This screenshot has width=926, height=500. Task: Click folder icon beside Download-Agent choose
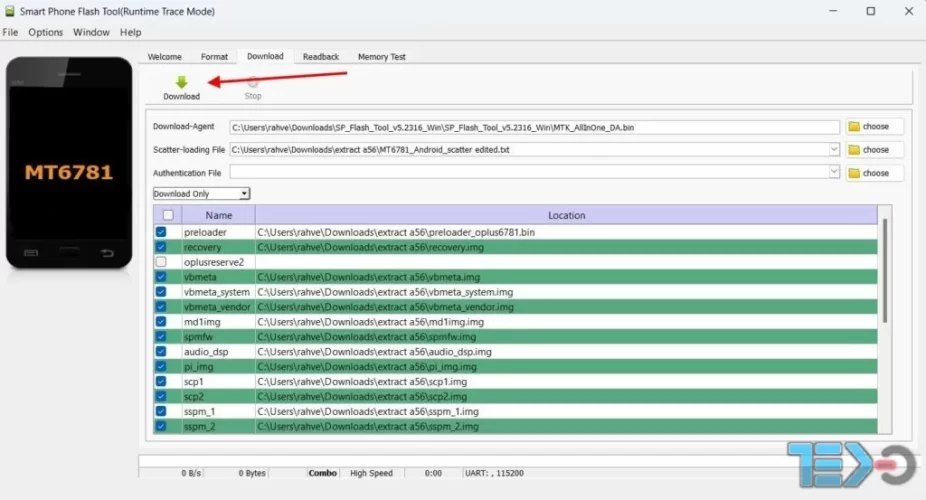(854, 126)
